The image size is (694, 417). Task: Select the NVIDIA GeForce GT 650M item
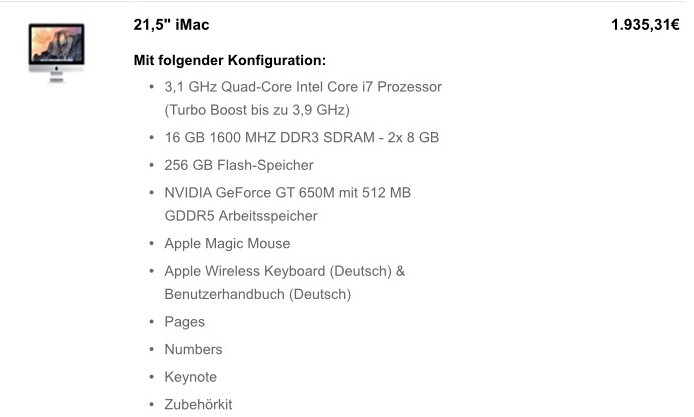pyautogui.click(x=288, y=192)
